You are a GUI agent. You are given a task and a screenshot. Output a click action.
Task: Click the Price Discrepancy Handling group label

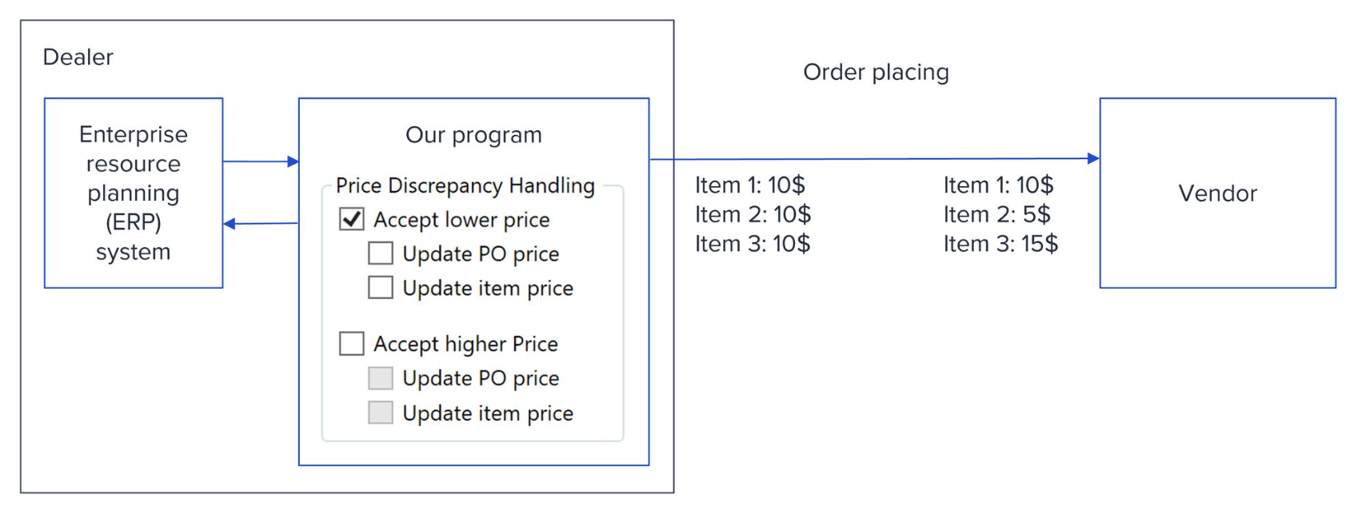(465, 186)
